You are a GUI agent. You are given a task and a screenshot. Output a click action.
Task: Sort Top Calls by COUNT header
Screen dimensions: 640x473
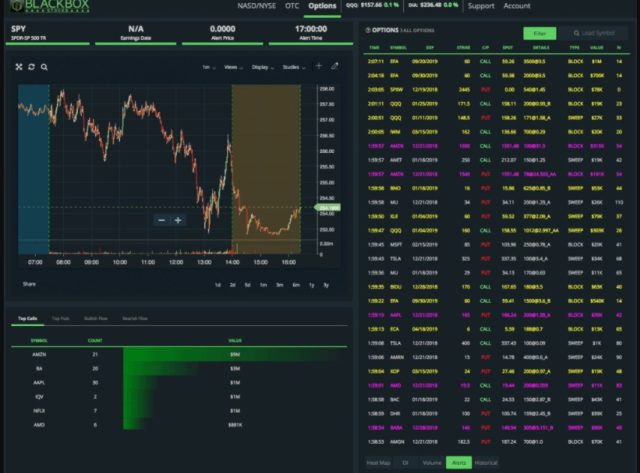[x=95, y=341]
